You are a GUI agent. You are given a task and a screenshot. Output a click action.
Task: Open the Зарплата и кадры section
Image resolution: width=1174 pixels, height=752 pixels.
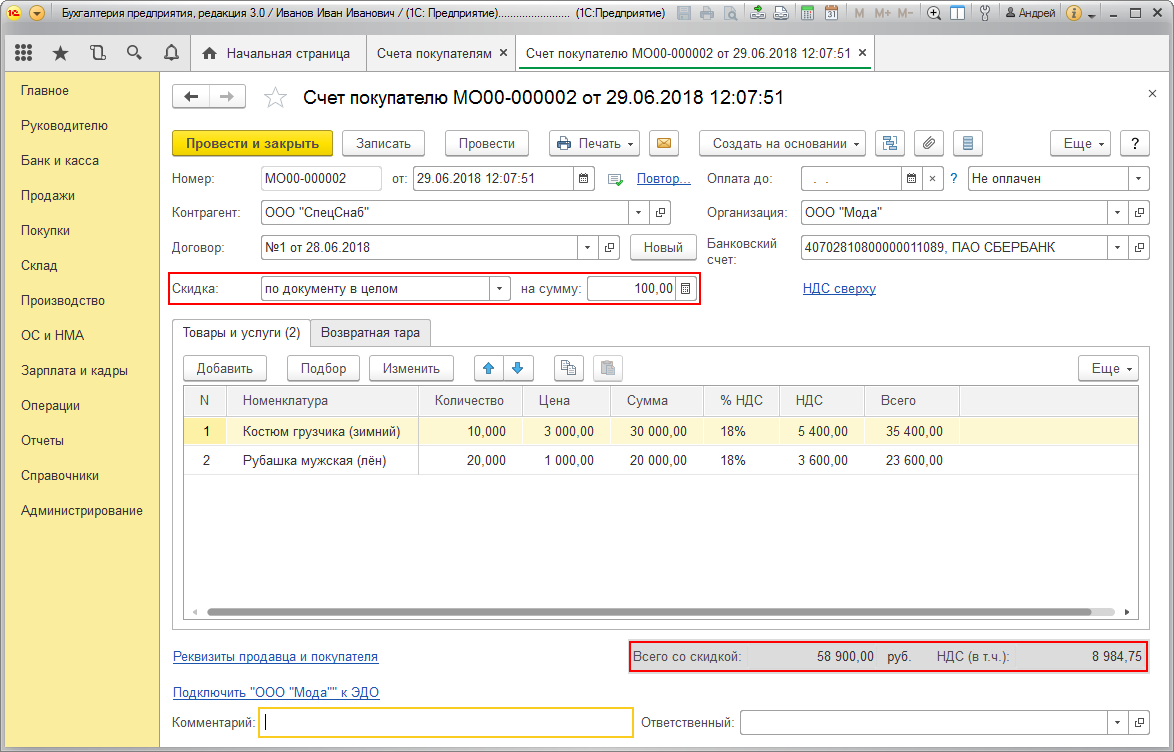point(74,370)
